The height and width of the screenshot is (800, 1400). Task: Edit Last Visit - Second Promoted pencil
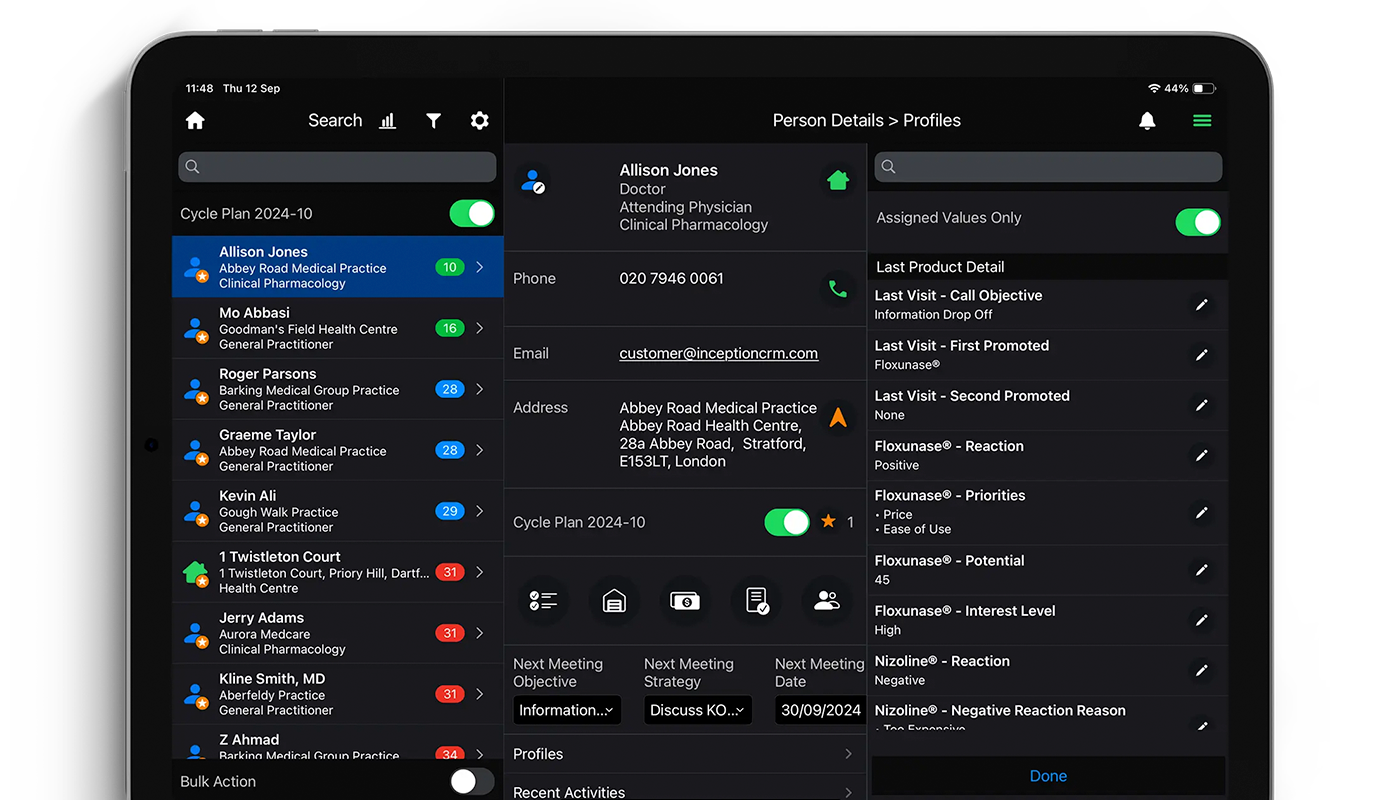[x=1202, y=405]
